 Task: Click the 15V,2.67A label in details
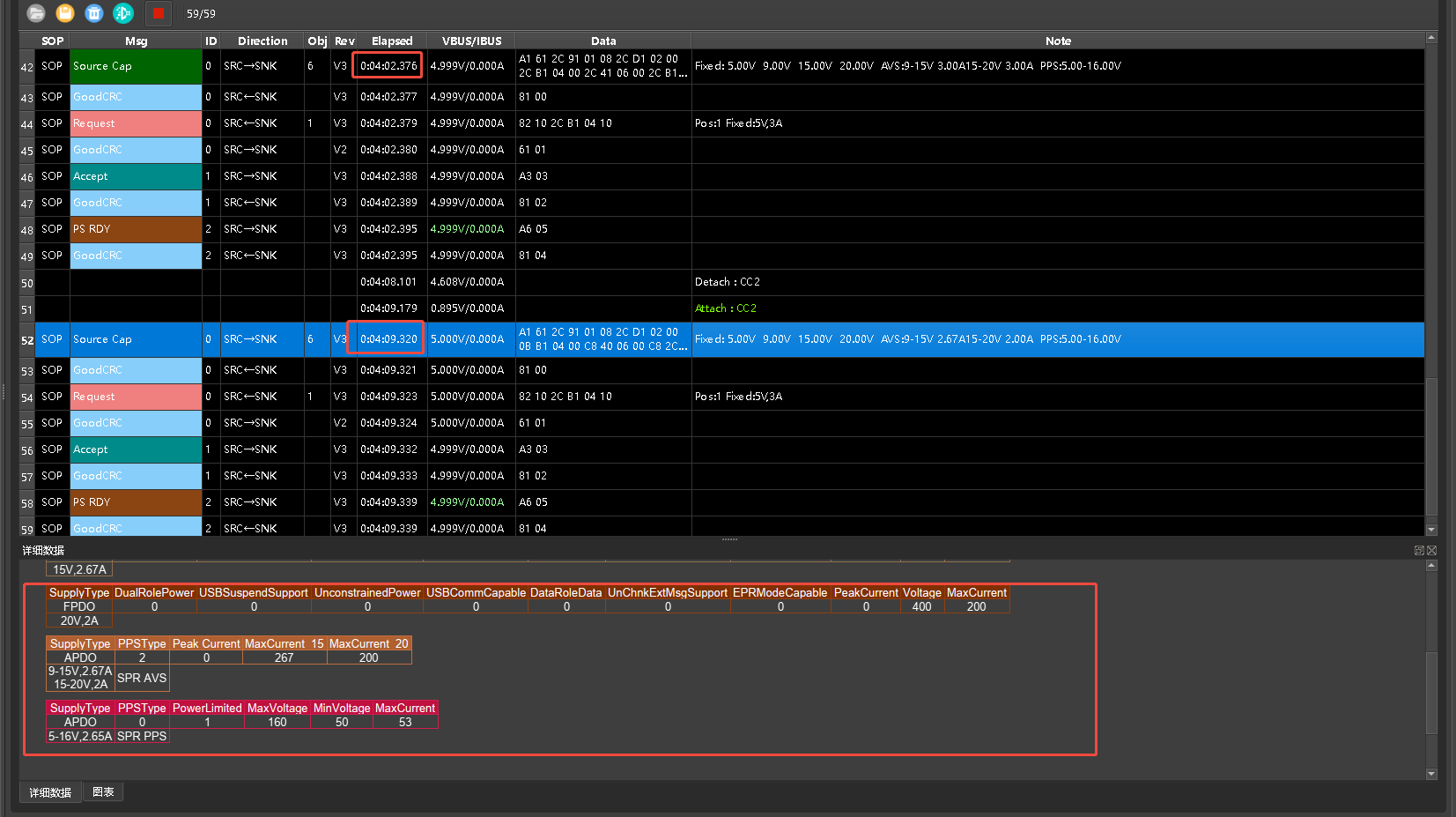point(79,569)
